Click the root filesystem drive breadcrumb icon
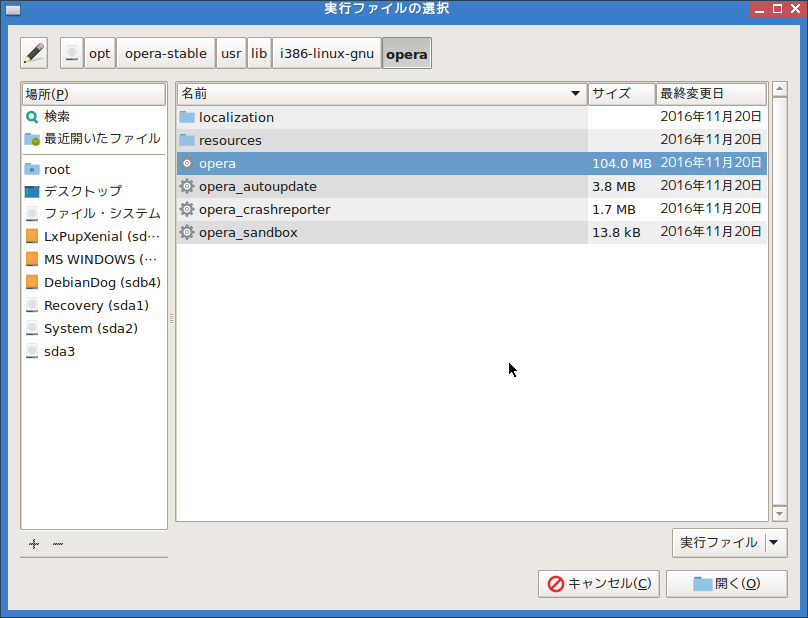Viewport: 808px width, 618px height. coord(72,53)
